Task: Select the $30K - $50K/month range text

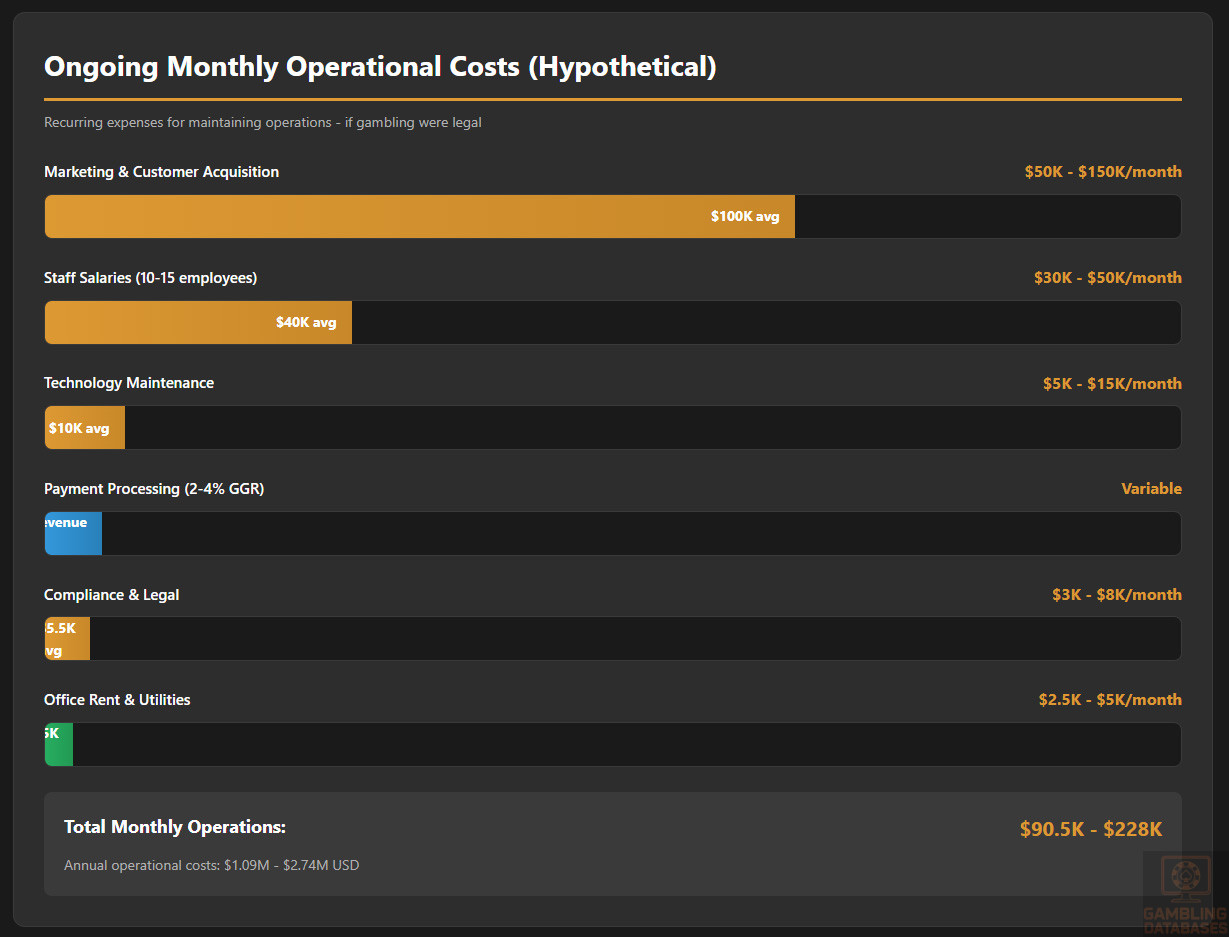Action: pos(1107,278)
